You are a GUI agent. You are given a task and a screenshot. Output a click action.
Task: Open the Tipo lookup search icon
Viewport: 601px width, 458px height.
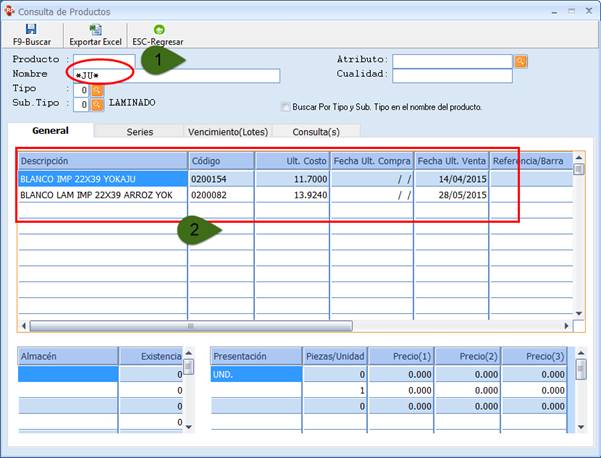[97, 90]
